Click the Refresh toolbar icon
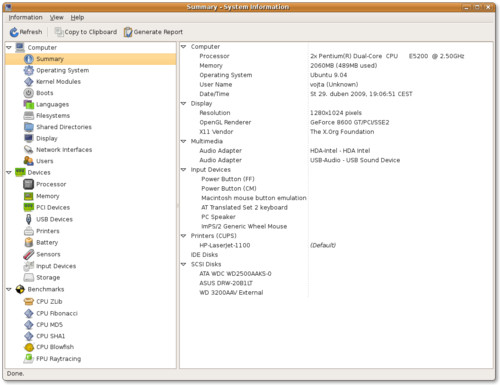 [14, 32]
